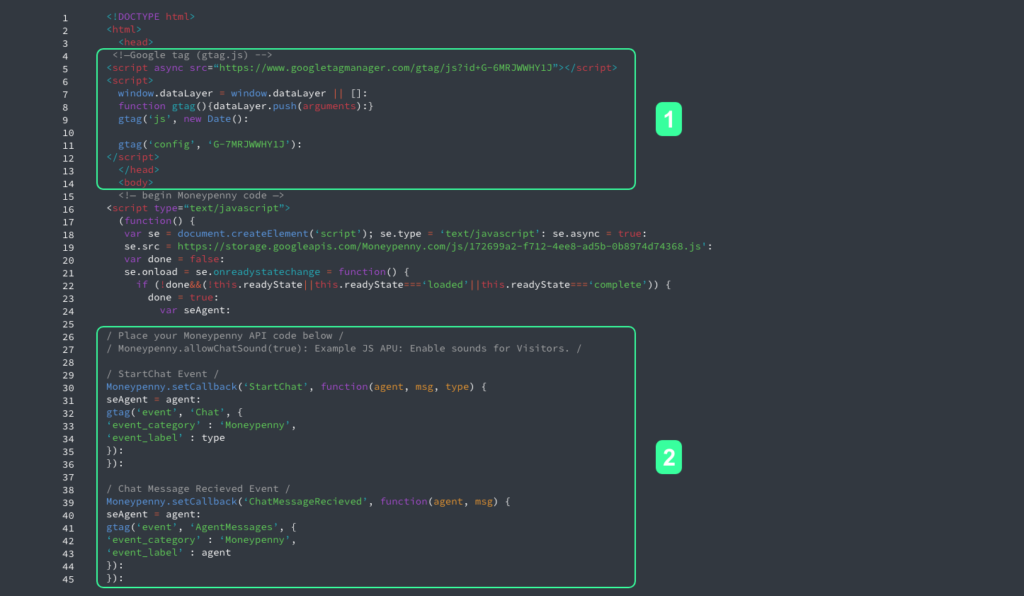This screenshot has width=1024, height=596.
Task: Select line number 45 in gutter
Action: pos(65,578)
